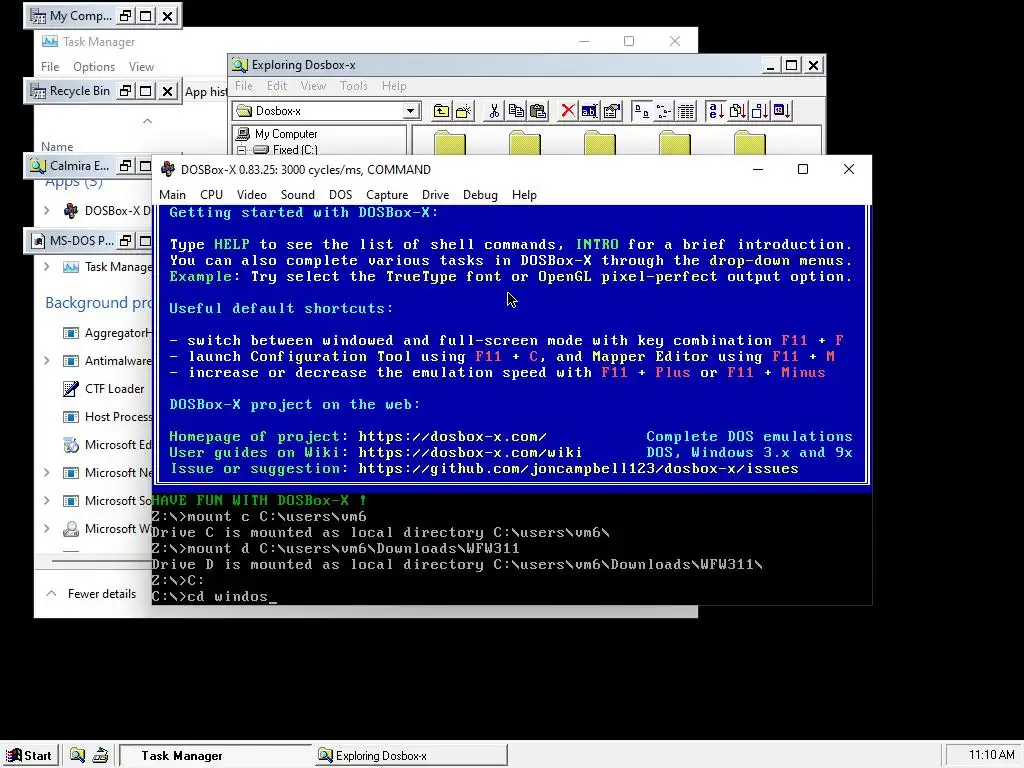Open the Main menu in DOSBox-X
This screenshot has width=1024, height=768.
(172, 195)
